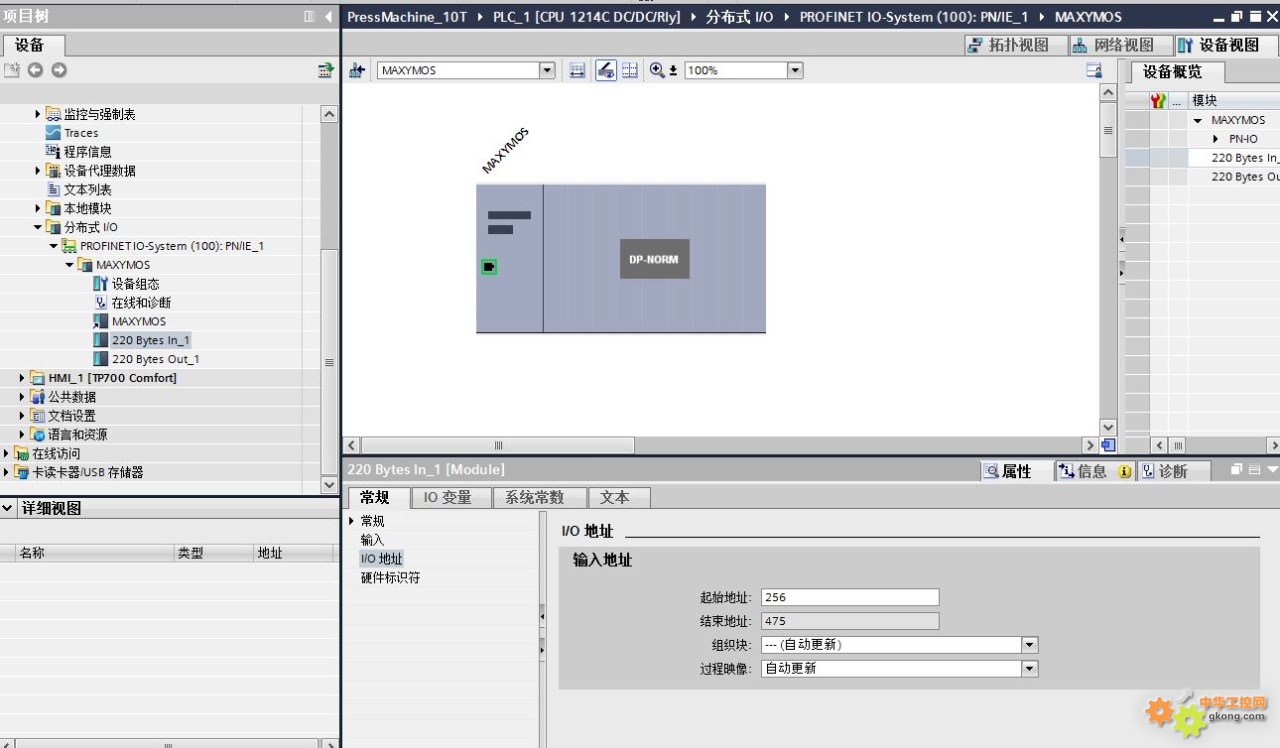This screenshot has height=748, width=1280.
Task: Open Traces in the project tree
Action: coord(81,133)
